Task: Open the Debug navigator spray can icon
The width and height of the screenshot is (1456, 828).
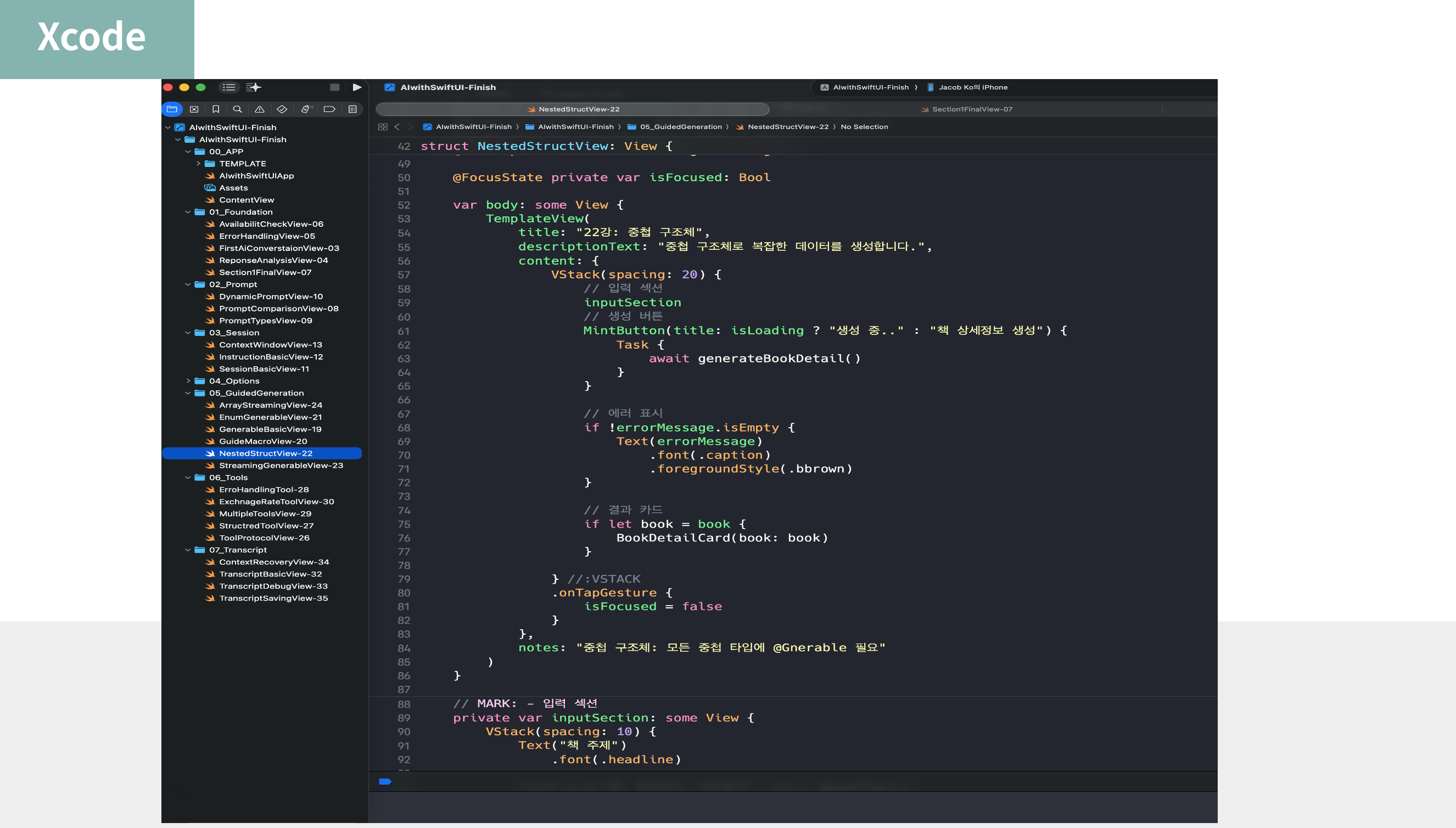Action: pyautogui.click(x=306, y=109)
